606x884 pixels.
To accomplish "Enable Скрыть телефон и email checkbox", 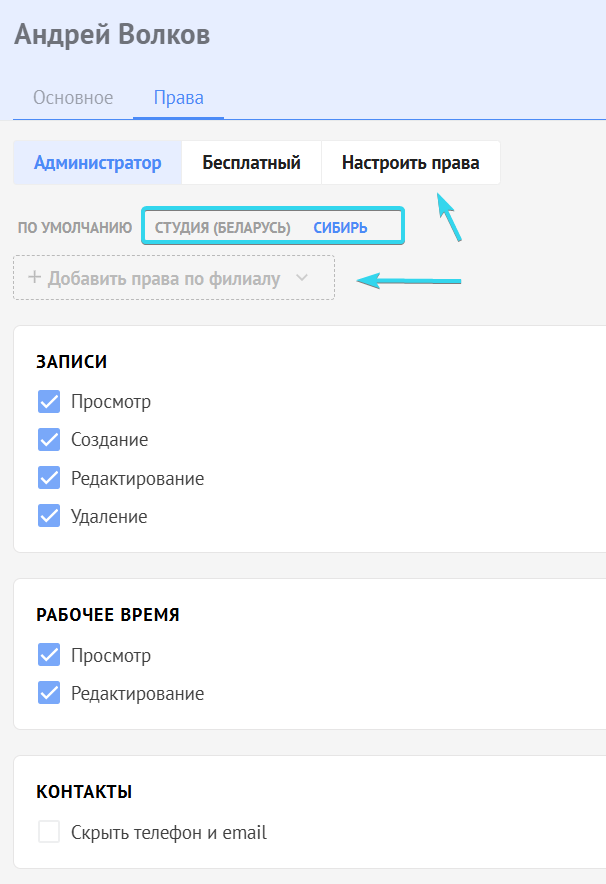I will click(x=49, y=832).
